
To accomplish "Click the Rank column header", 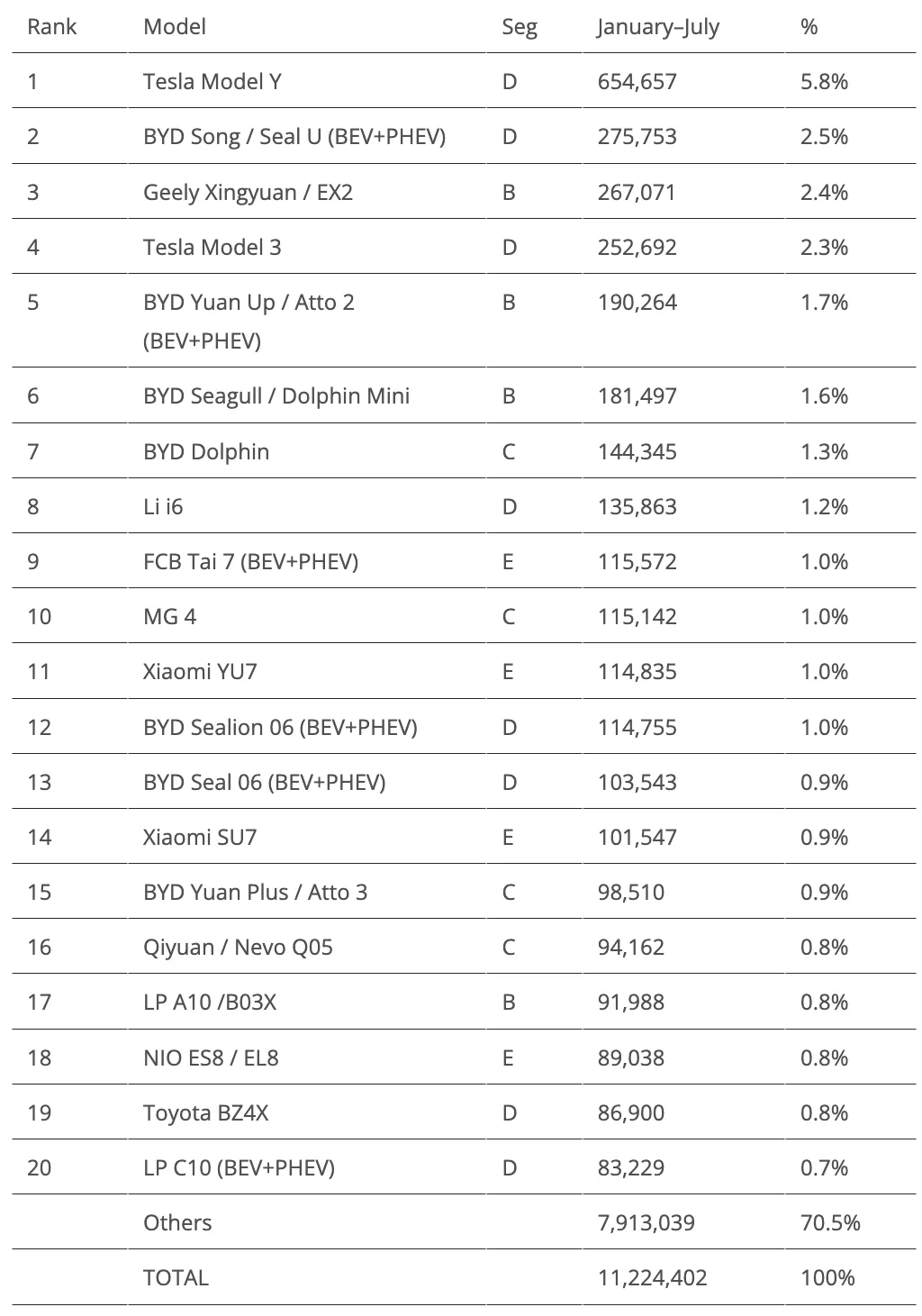I will coord(51,27).
